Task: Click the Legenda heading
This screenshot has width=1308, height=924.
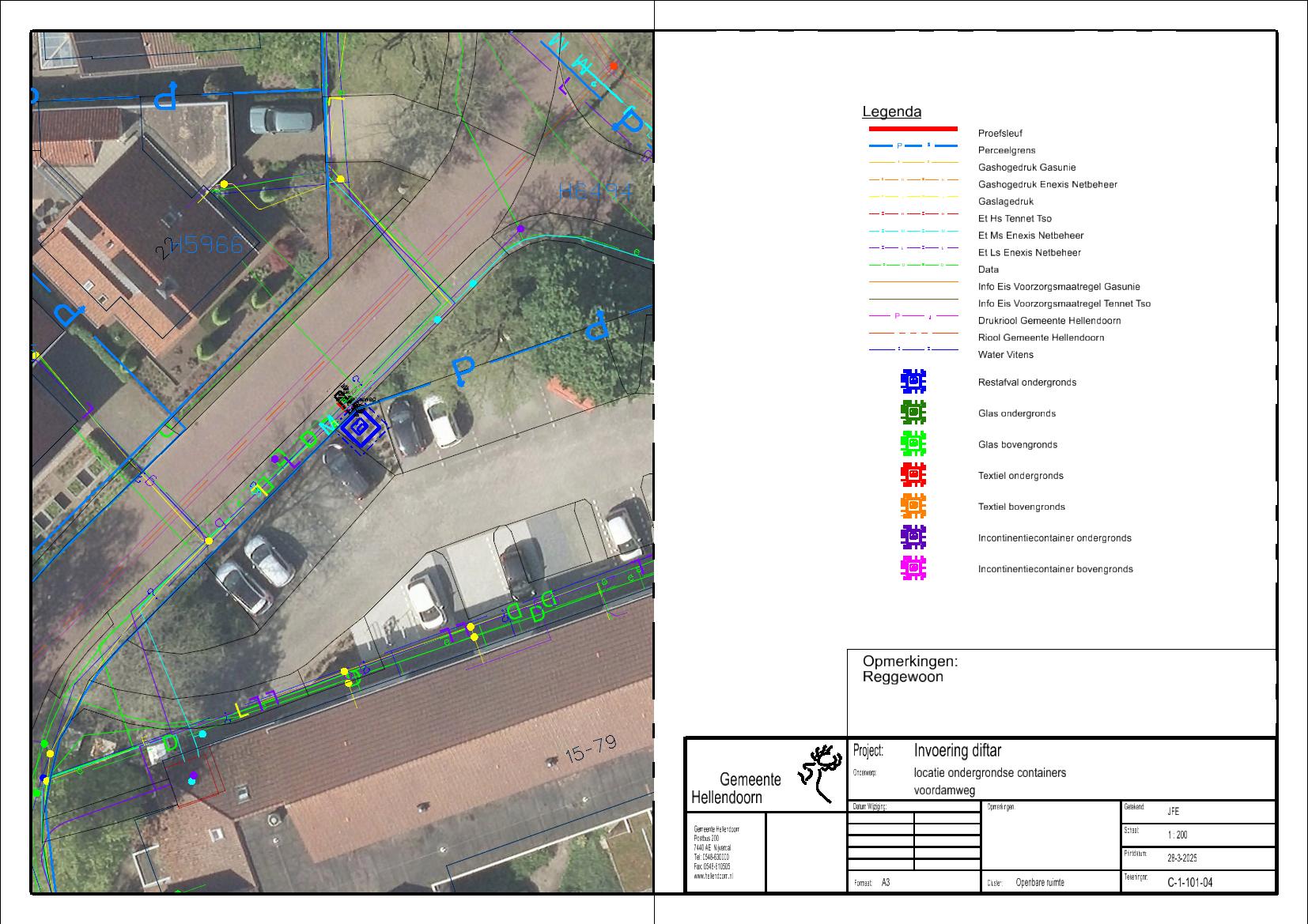Action: click(891, 112)
